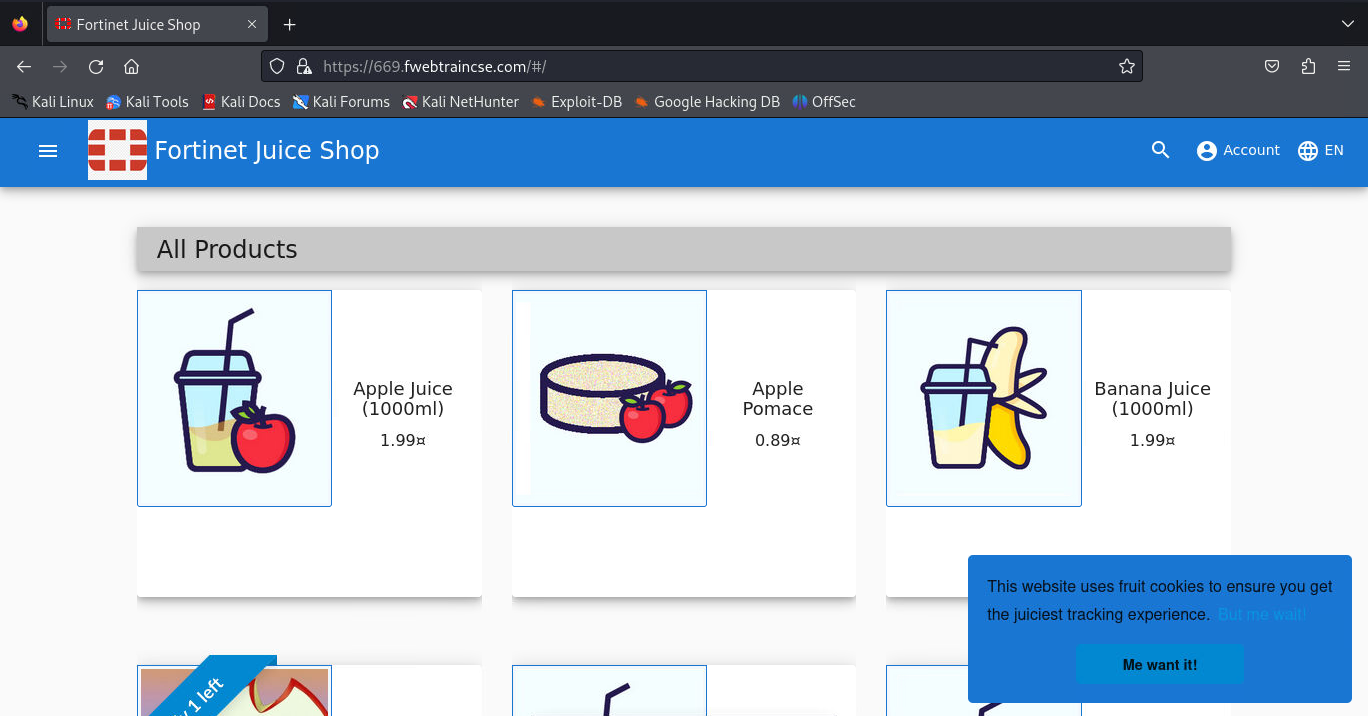Click Banana Juice (1000ml) name
Image resolution: width=1368 pixels, height=716 pixels.
coord(1153,398)
